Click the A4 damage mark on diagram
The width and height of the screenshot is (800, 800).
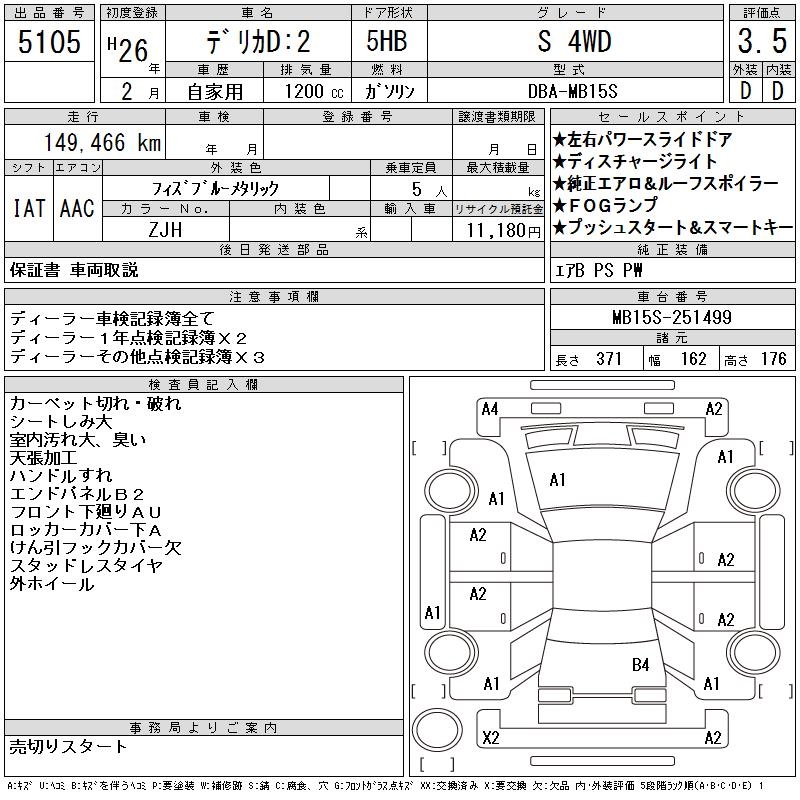490,409
